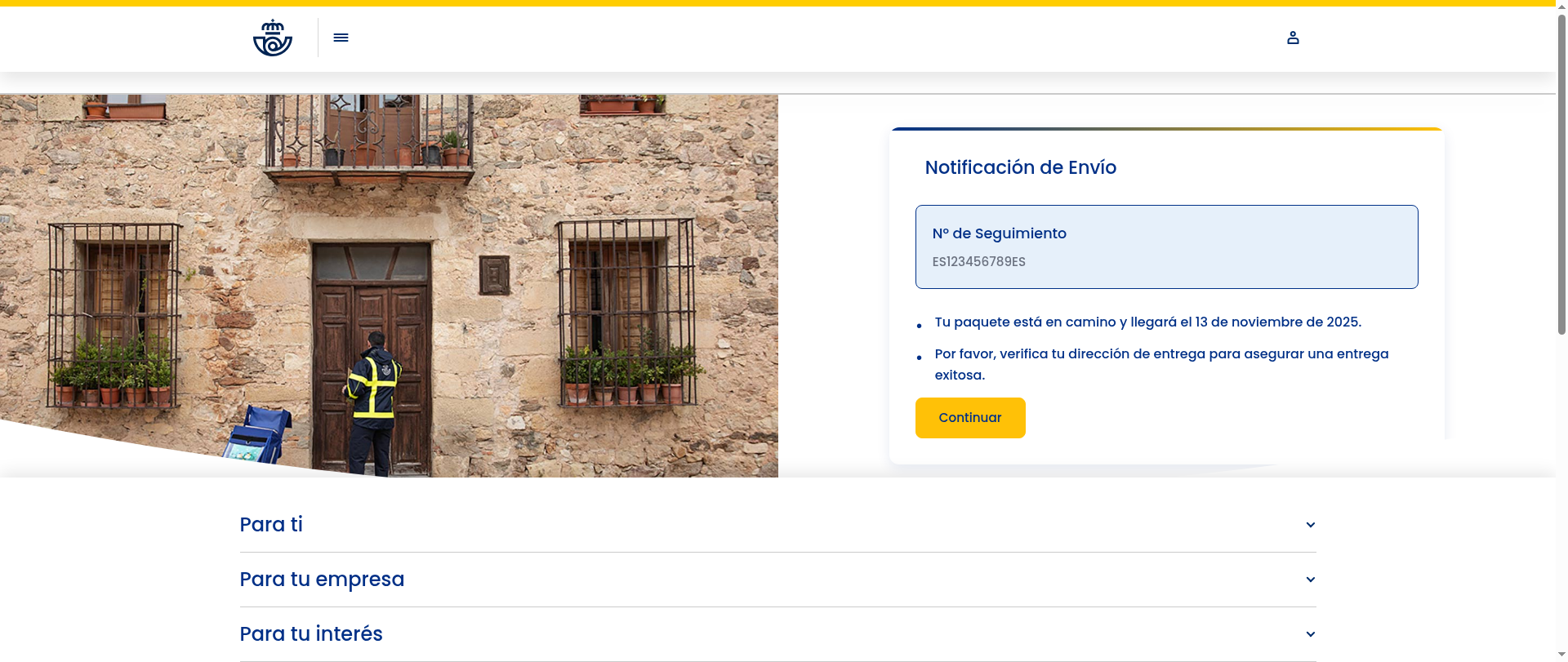Open the hamburger navigation menu
This screenshot has height=662, width=1568.
point(341,38)
